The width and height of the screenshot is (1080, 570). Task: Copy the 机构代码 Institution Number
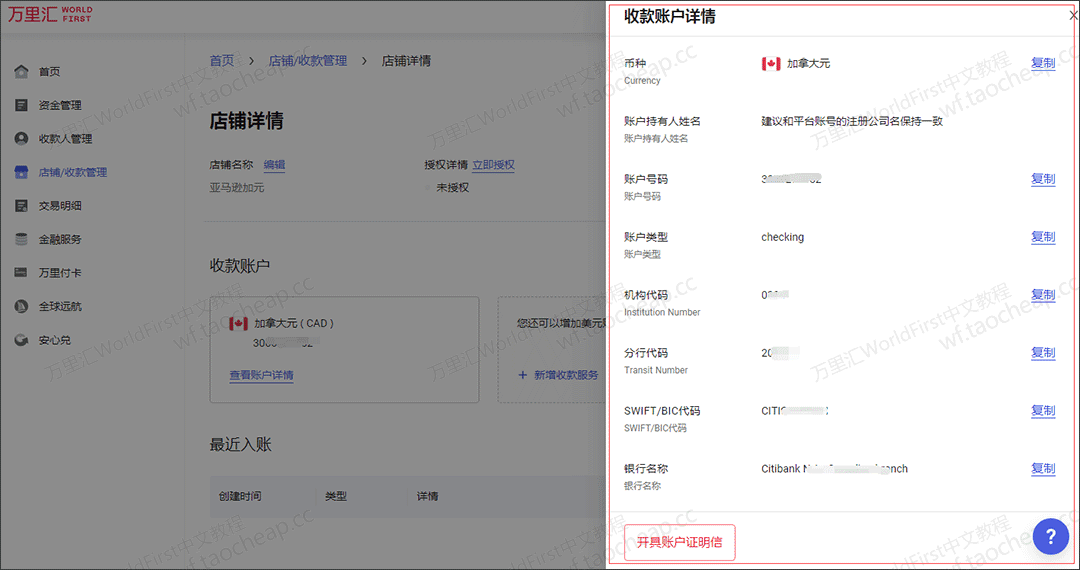click(1043, 295)
